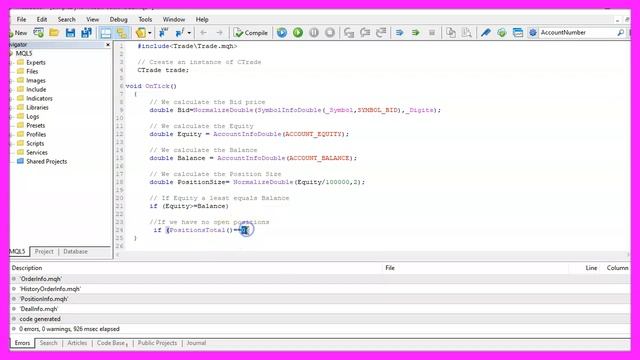Open the Edit menu

(42, 19)
